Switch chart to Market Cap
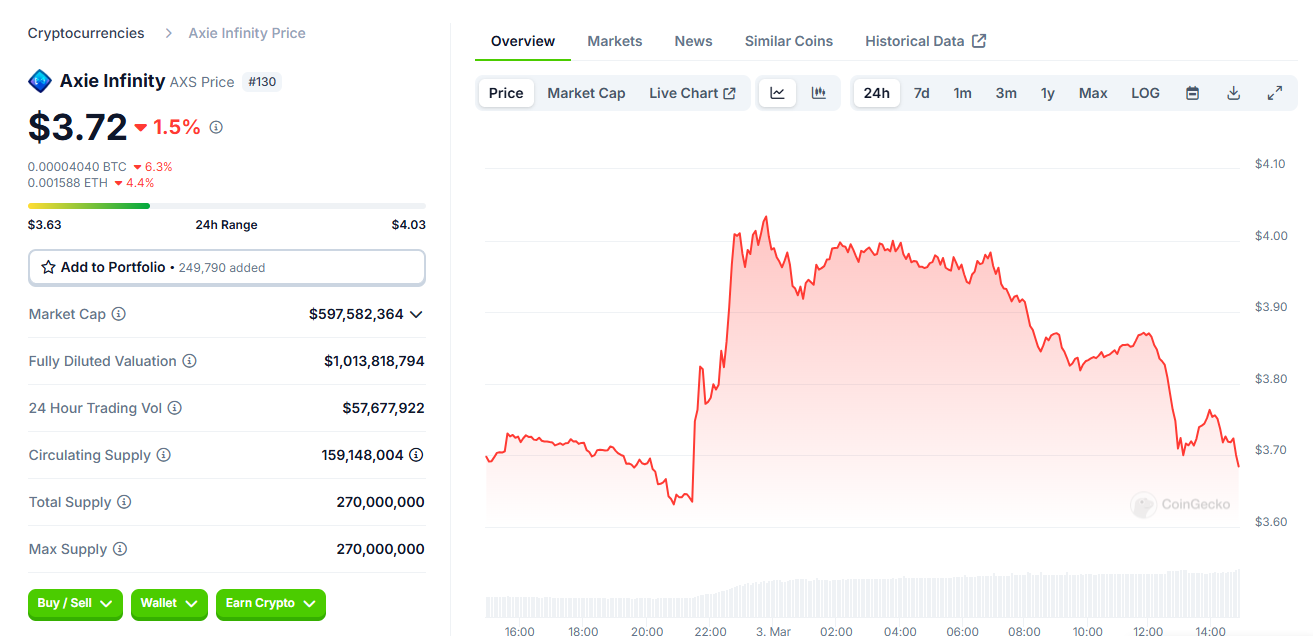This screenshot has width=1313, height=636. point(586,93)
